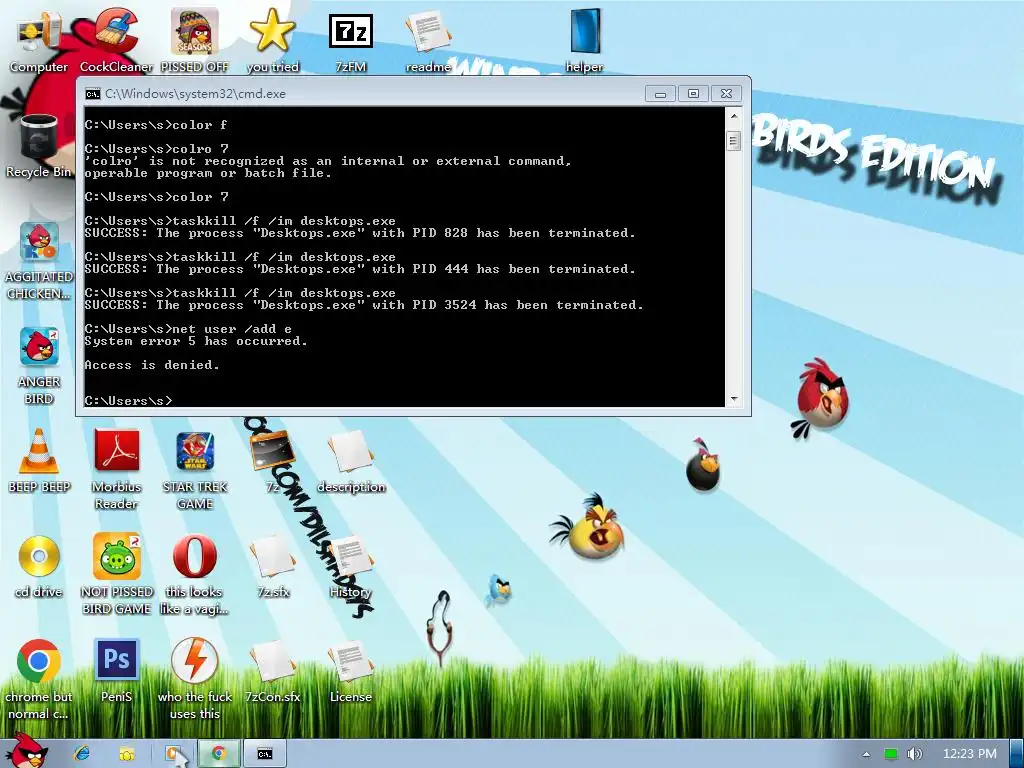The image size is (1024, 768).
Task: Click the cmd scrollbar down arrow
Action: [x=733, y=398]
